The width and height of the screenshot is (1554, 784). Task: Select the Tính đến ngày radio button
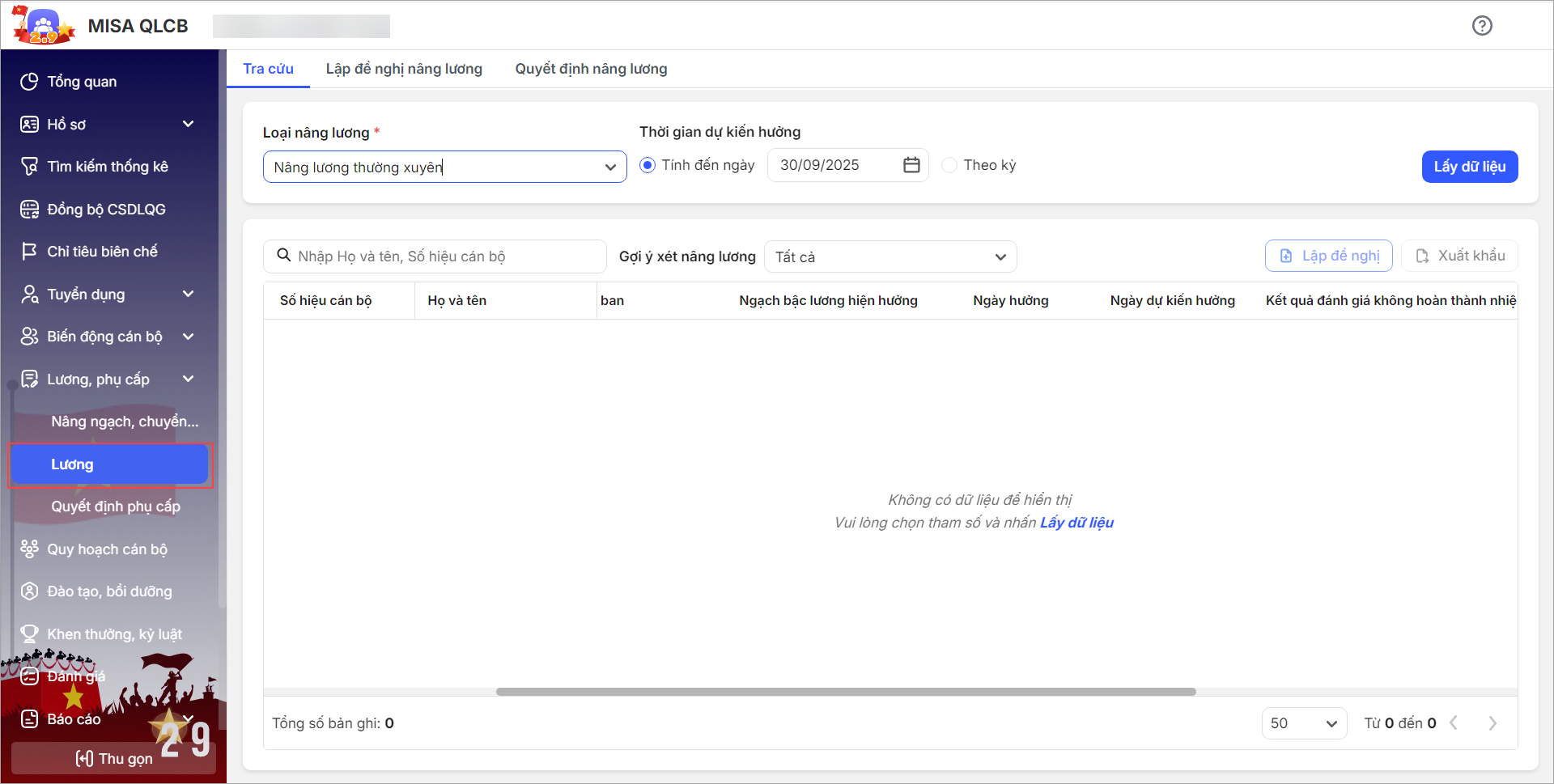point(647,165)
